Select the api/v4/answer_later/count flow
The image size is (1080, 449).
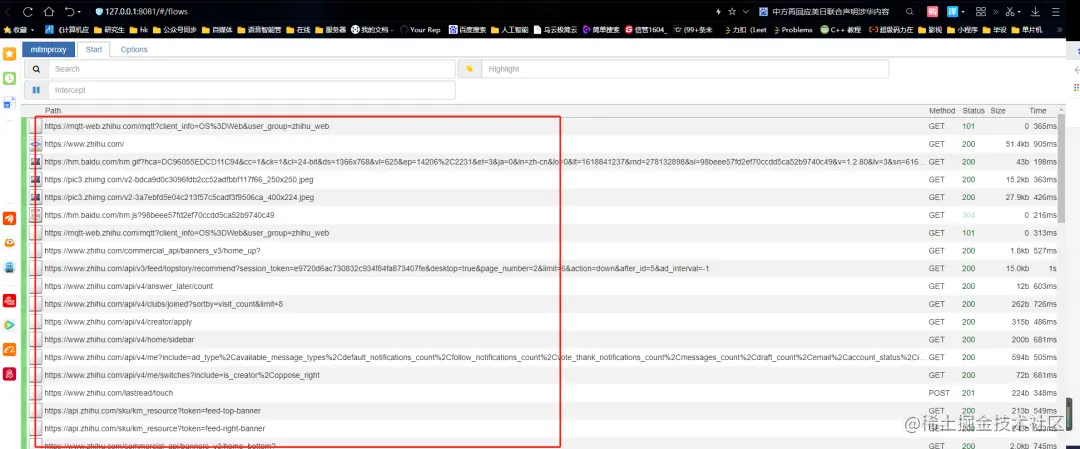click(x=540, y=286)
